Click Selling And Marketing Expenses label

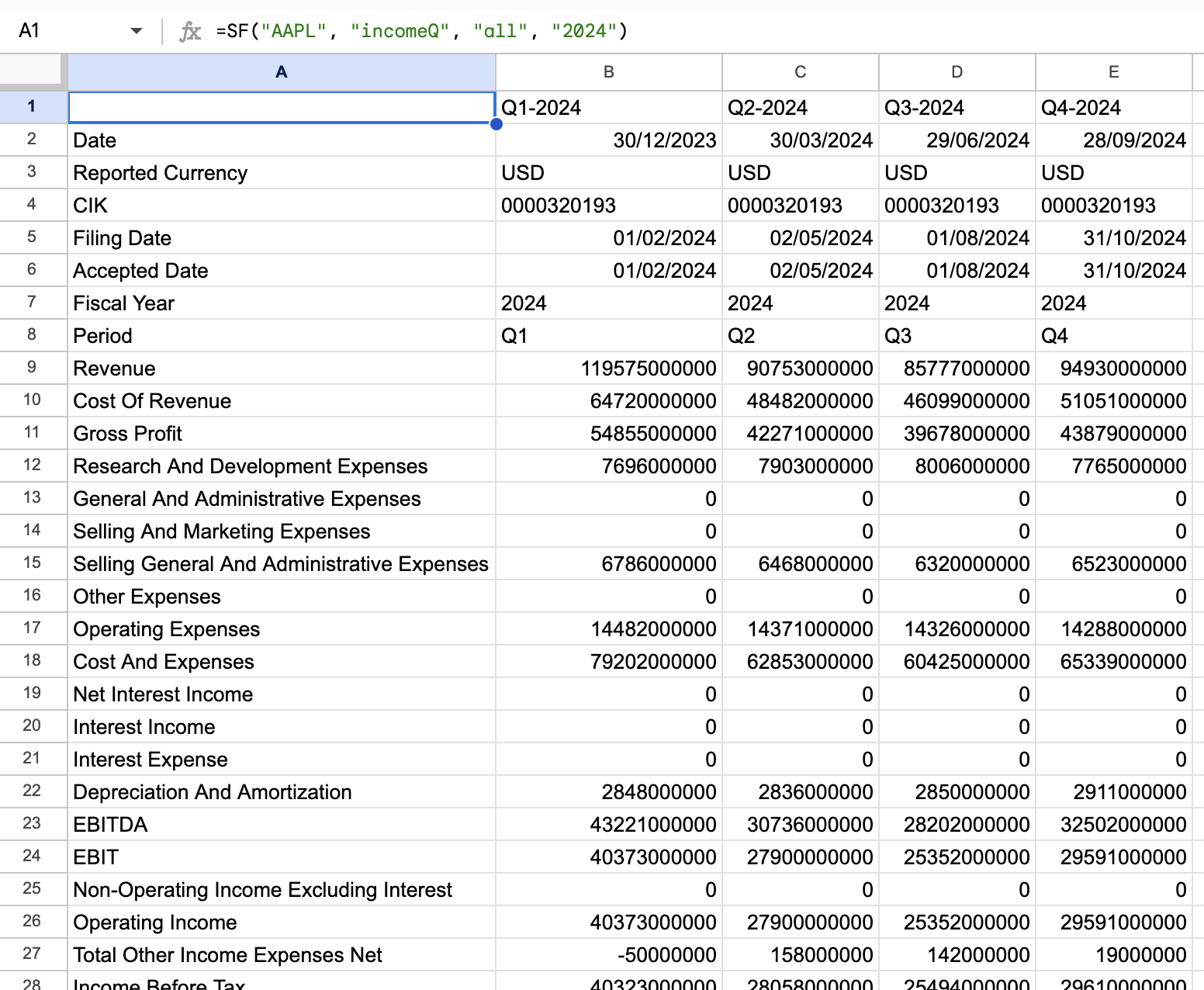point(282,531)
